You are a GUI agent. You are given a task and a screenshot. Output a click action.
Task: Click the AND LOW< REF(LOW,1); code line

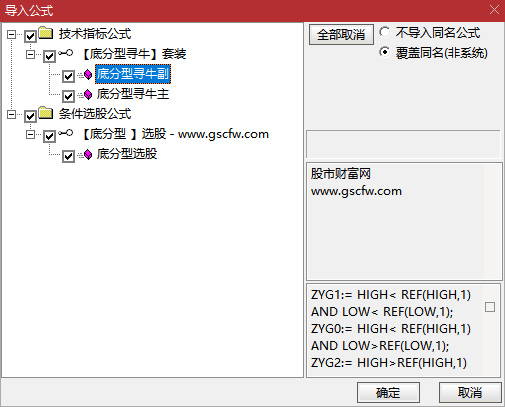[x=382, y=312]
